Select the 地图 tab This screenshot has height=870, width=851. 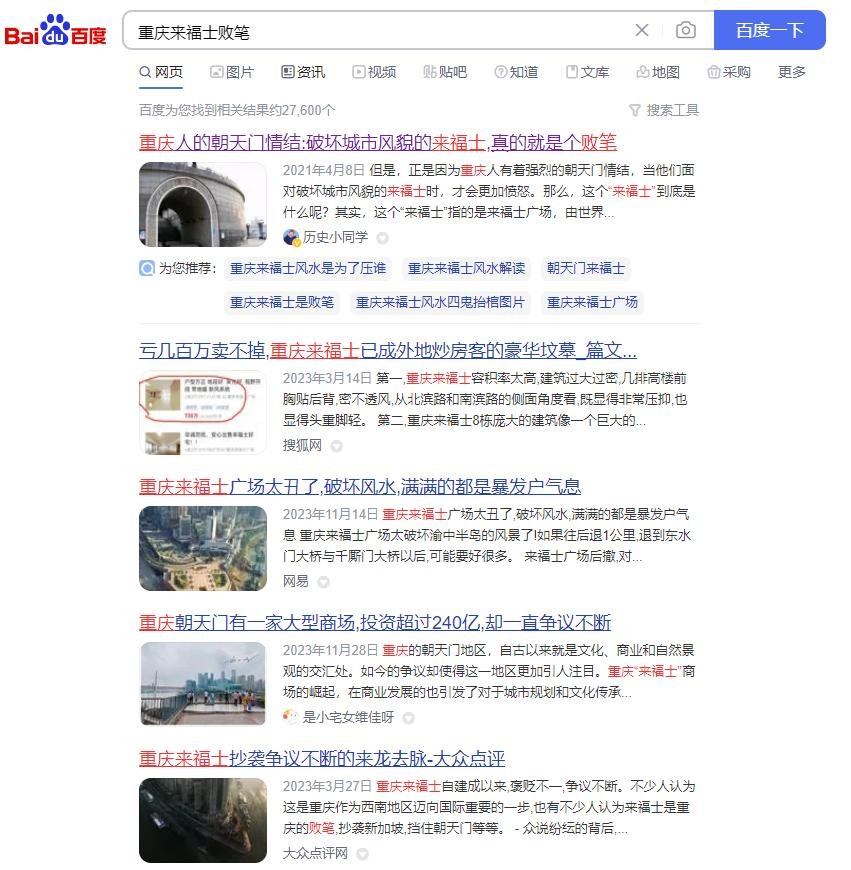pos(658,72)
